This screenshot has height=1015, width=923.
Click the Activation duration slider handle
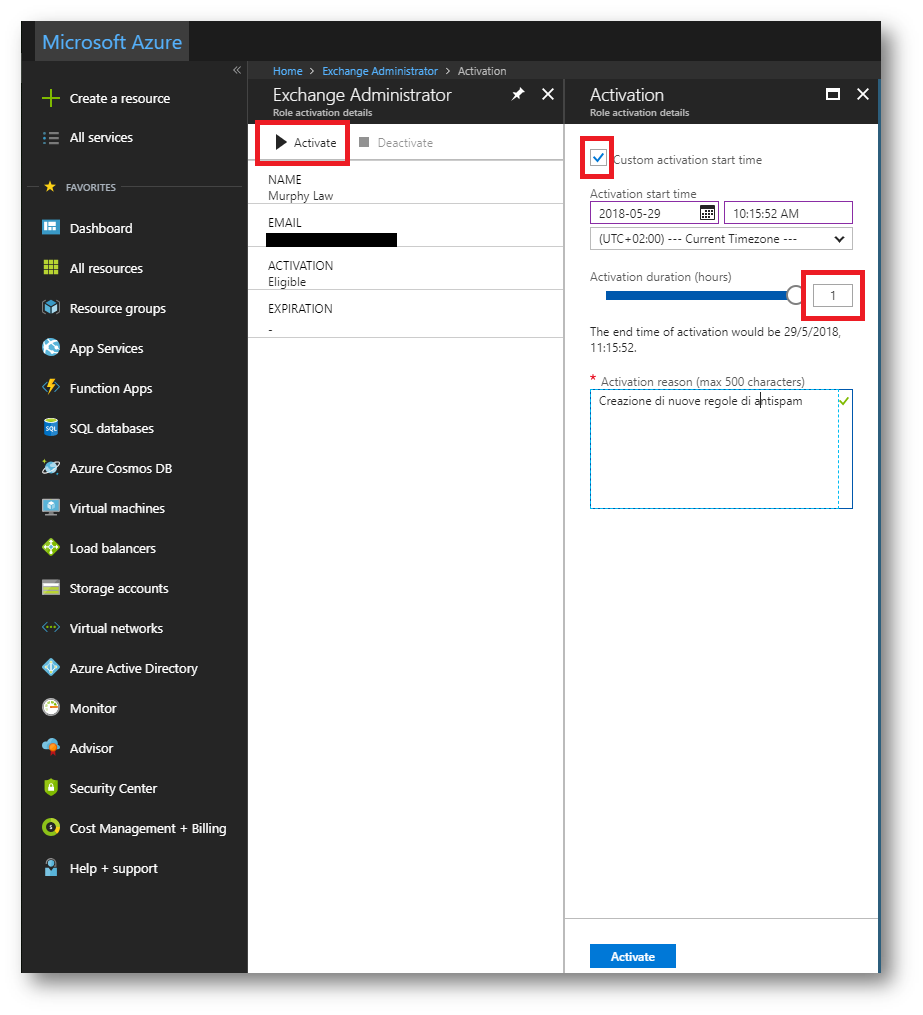click(795, 296)
